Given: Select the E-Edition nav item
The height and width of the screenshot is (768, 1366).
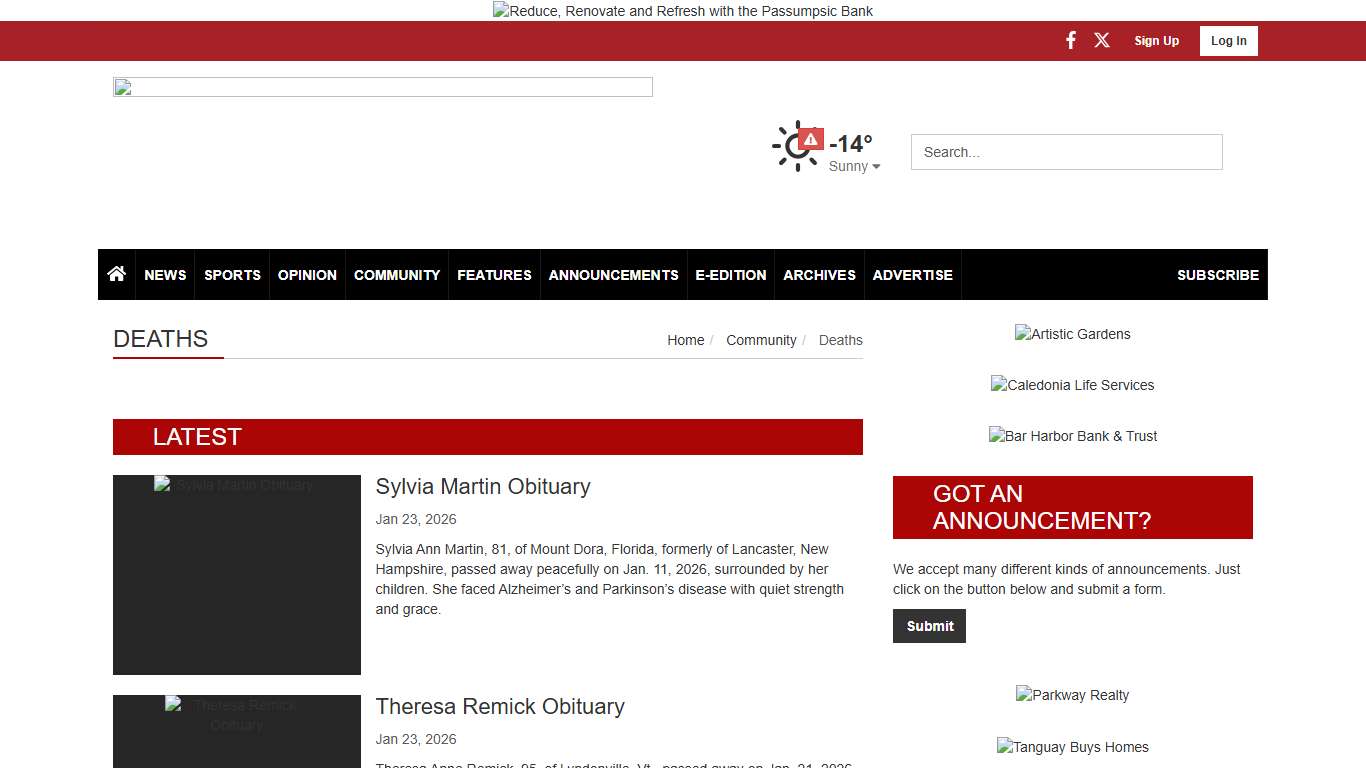Looking at the screenshot, I should point(731,275).
